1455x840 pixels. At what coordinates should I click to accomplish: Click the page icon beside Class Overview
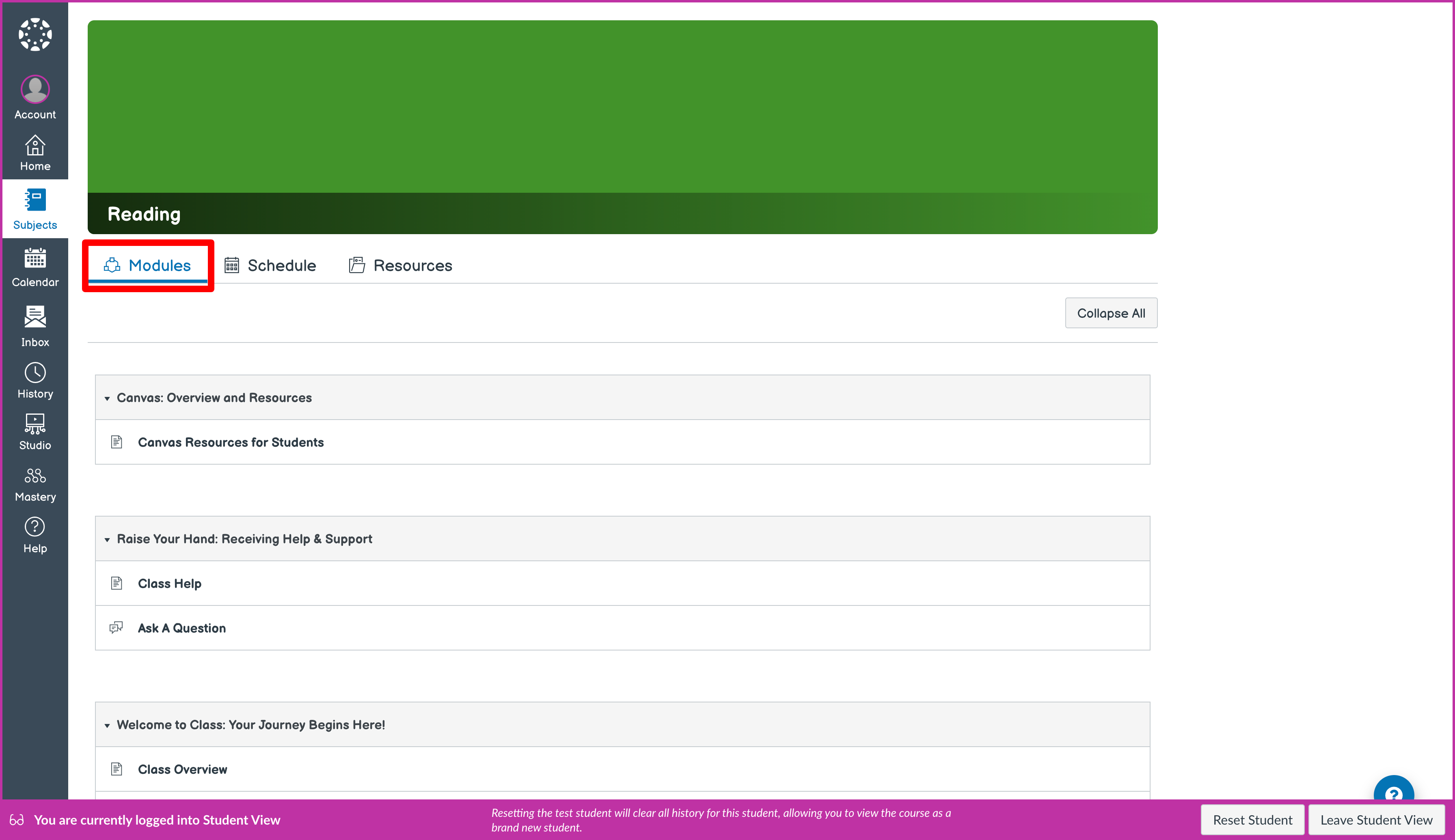pyautogui.click(x=117, y=769)
